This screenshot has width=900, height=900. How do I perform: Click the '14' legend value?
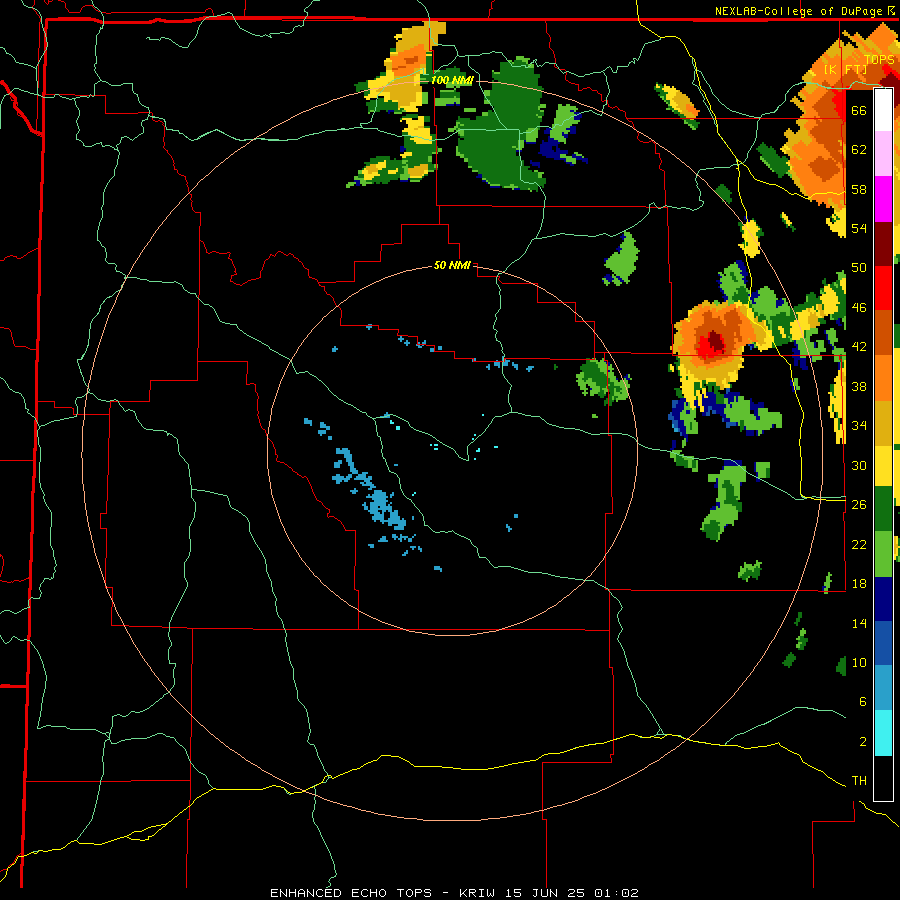[x=859, y=623]
